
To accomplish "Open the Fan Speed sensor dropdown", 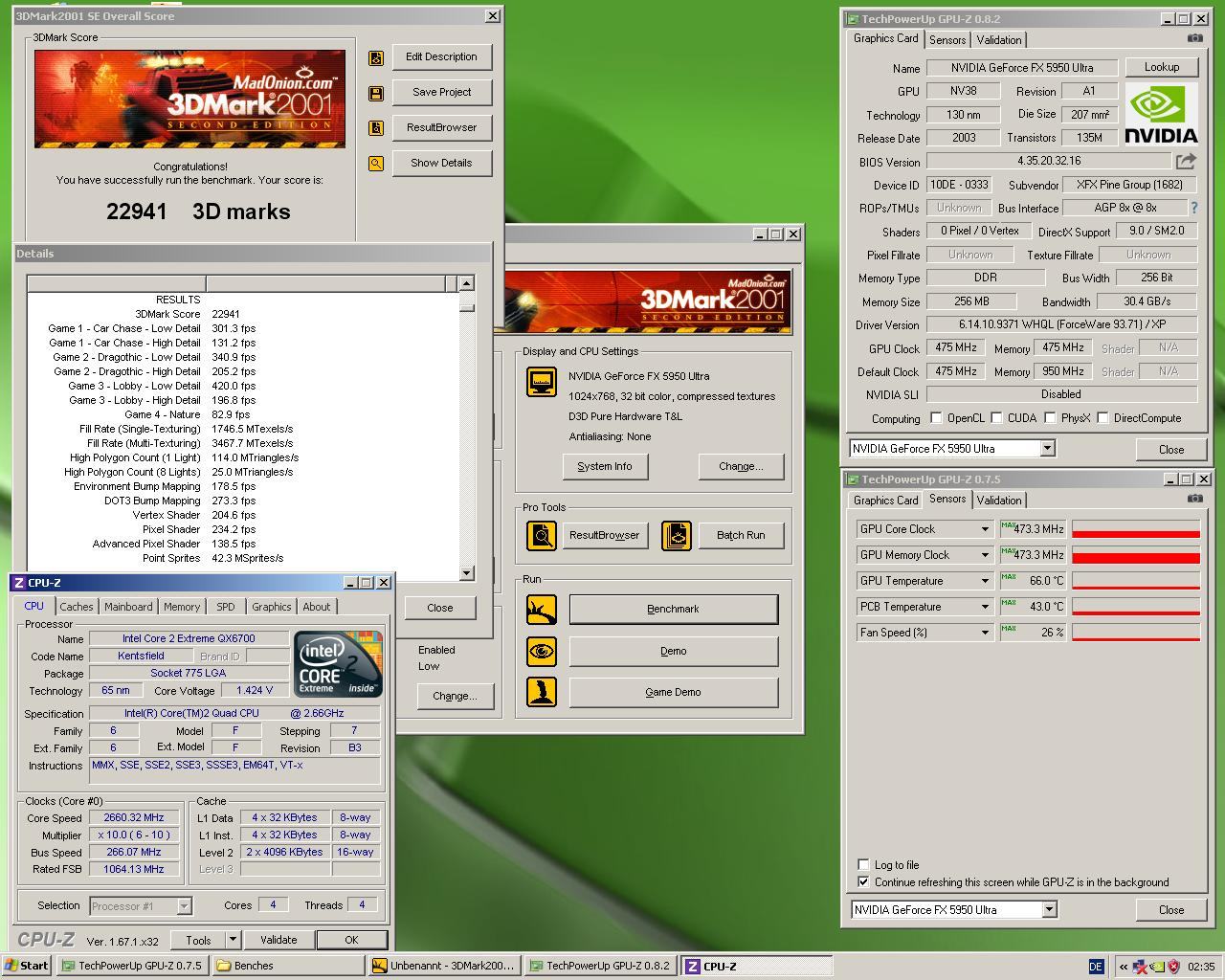I will tap(985, 632).
